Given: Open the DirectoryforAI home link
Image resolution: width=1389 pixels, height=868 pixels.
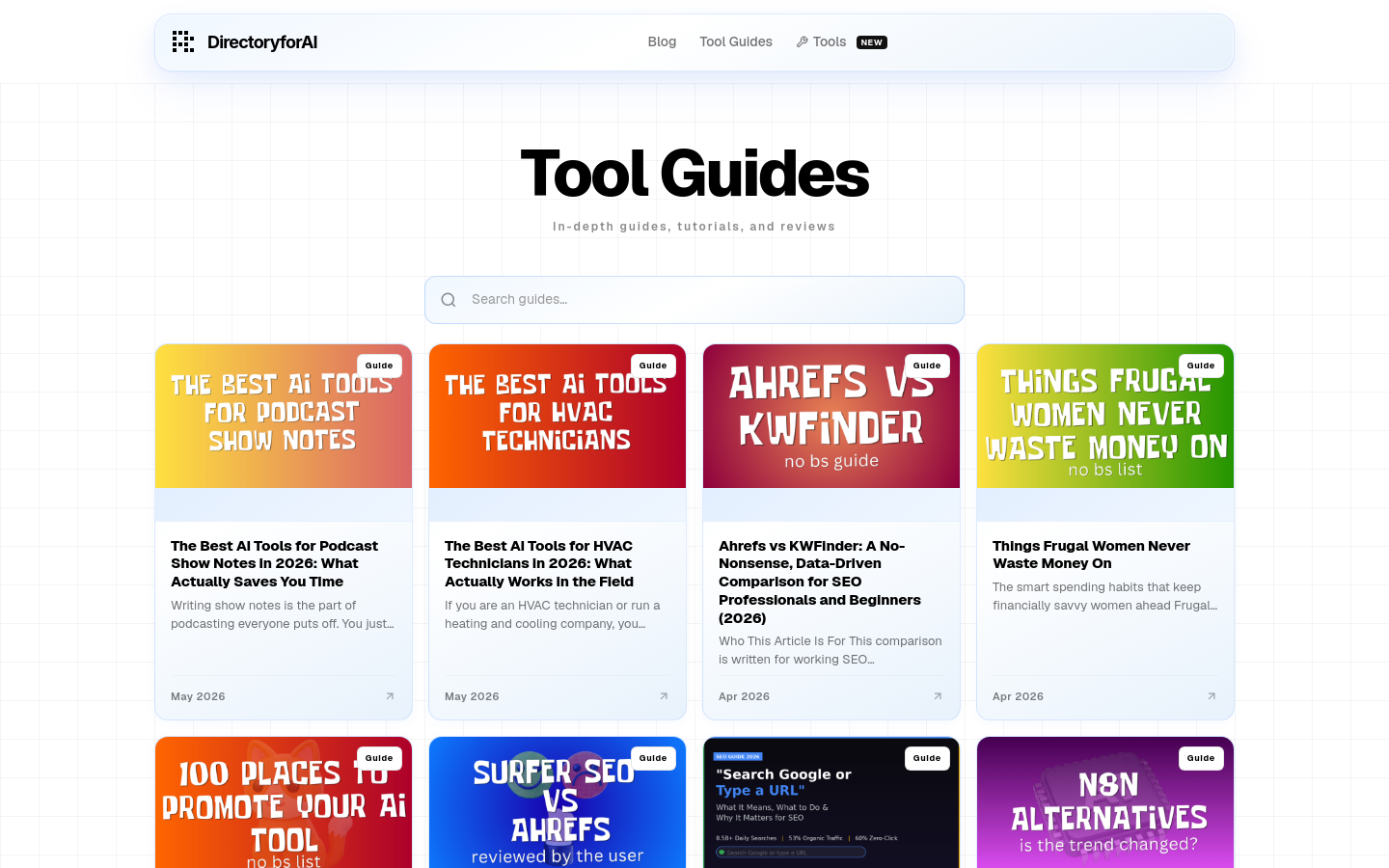Looking at the screenshot, I should 245,41.
